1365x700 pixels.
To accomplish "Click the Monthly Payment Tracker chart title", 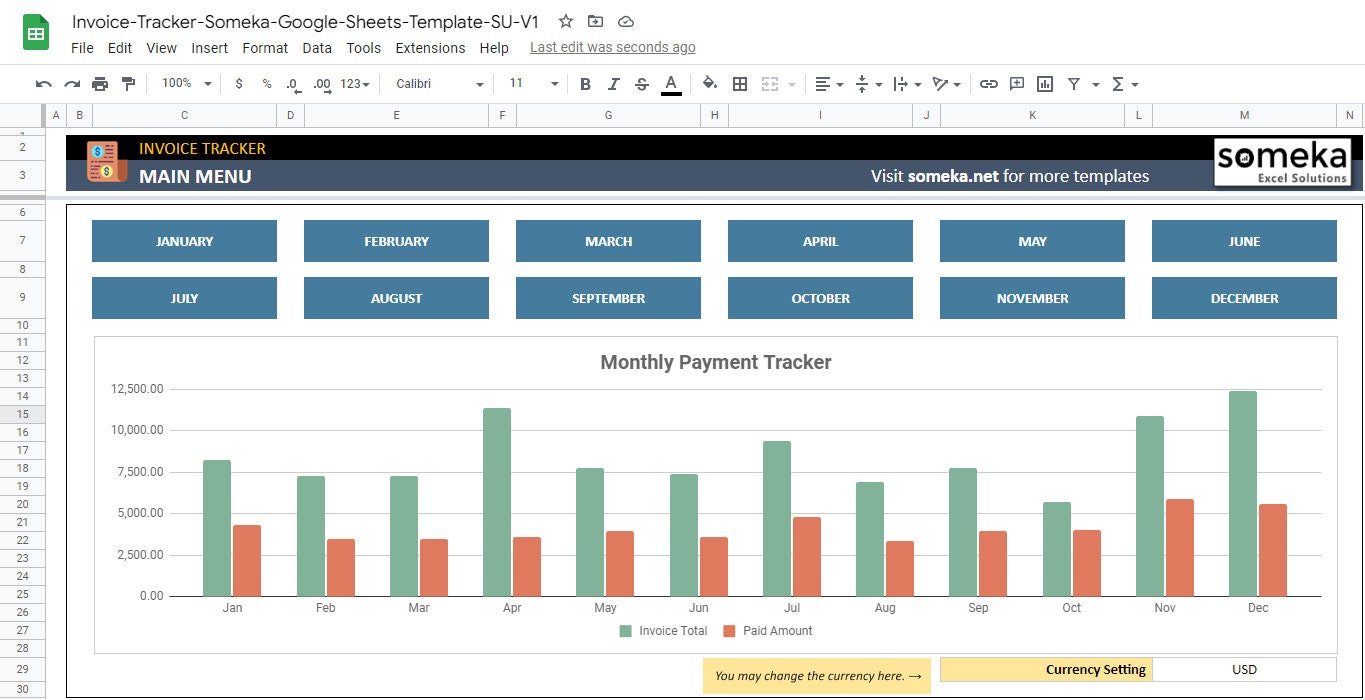I will 716,362.
